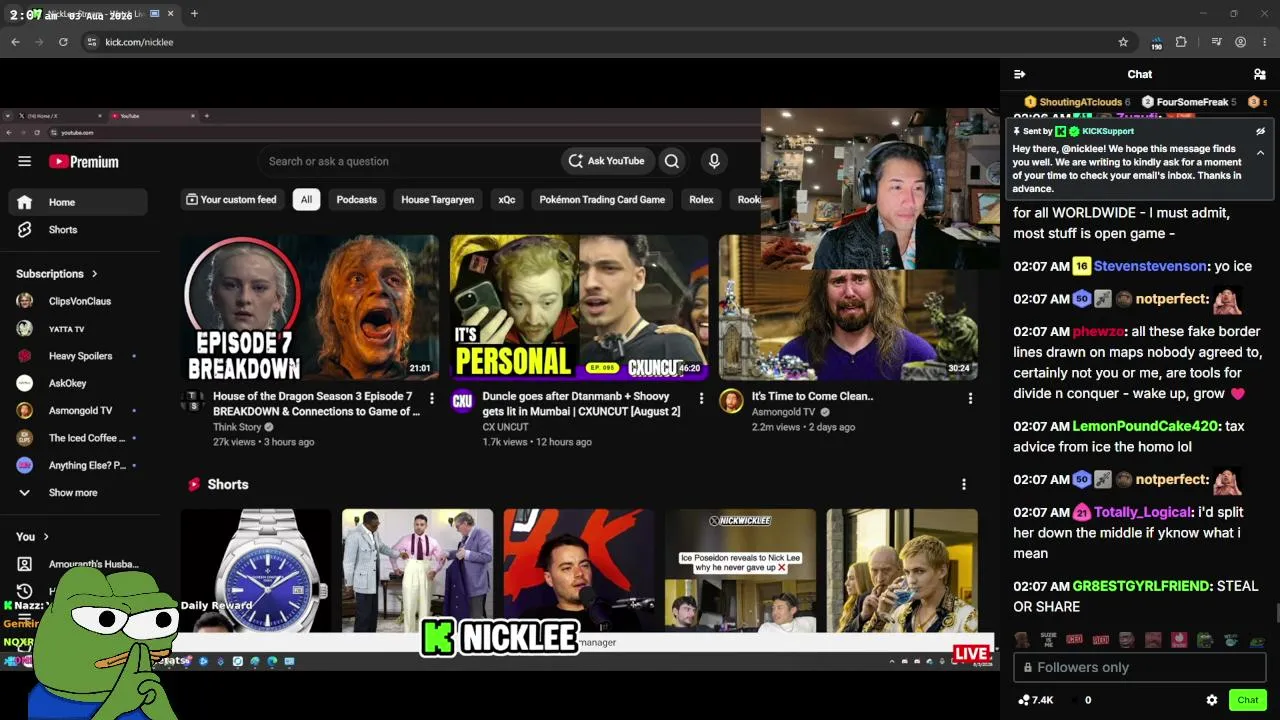Open the ClipsVonClaus subscription
Screen dimensions: 1280x720
point(78,301)
